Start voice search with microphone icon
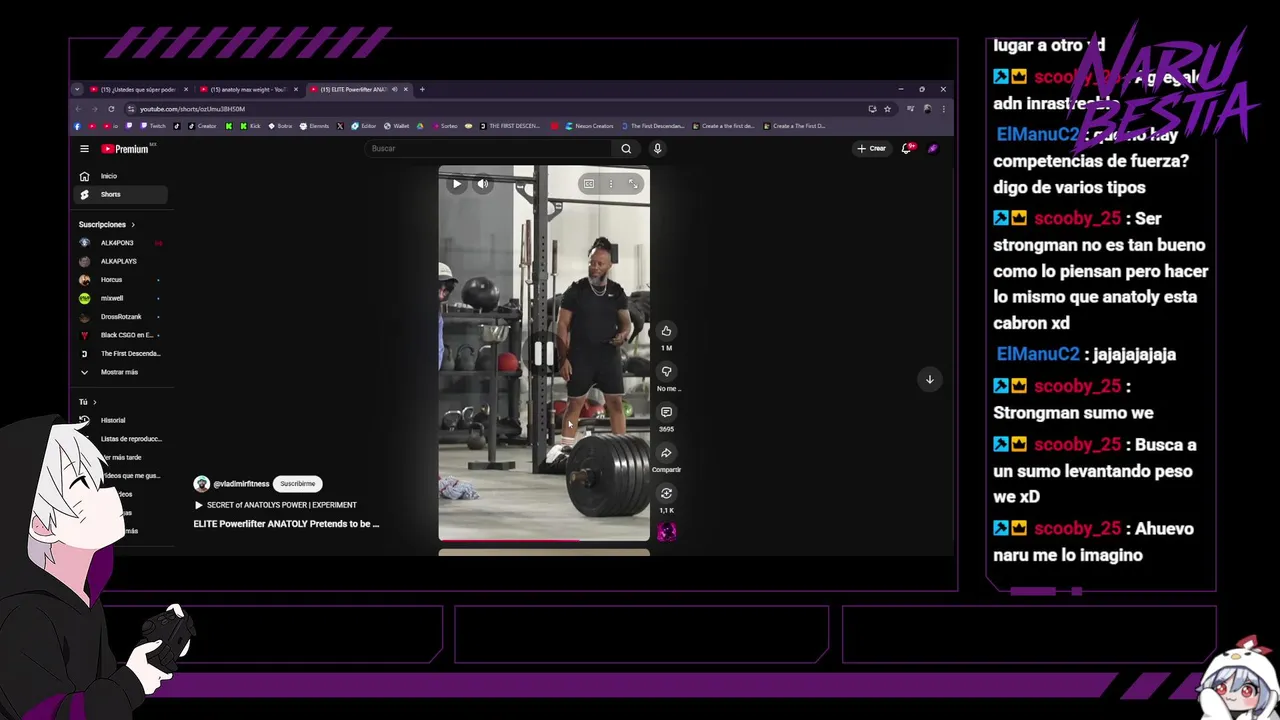The width and height of the screenshot is (1280, 720). tap(657, 149)
